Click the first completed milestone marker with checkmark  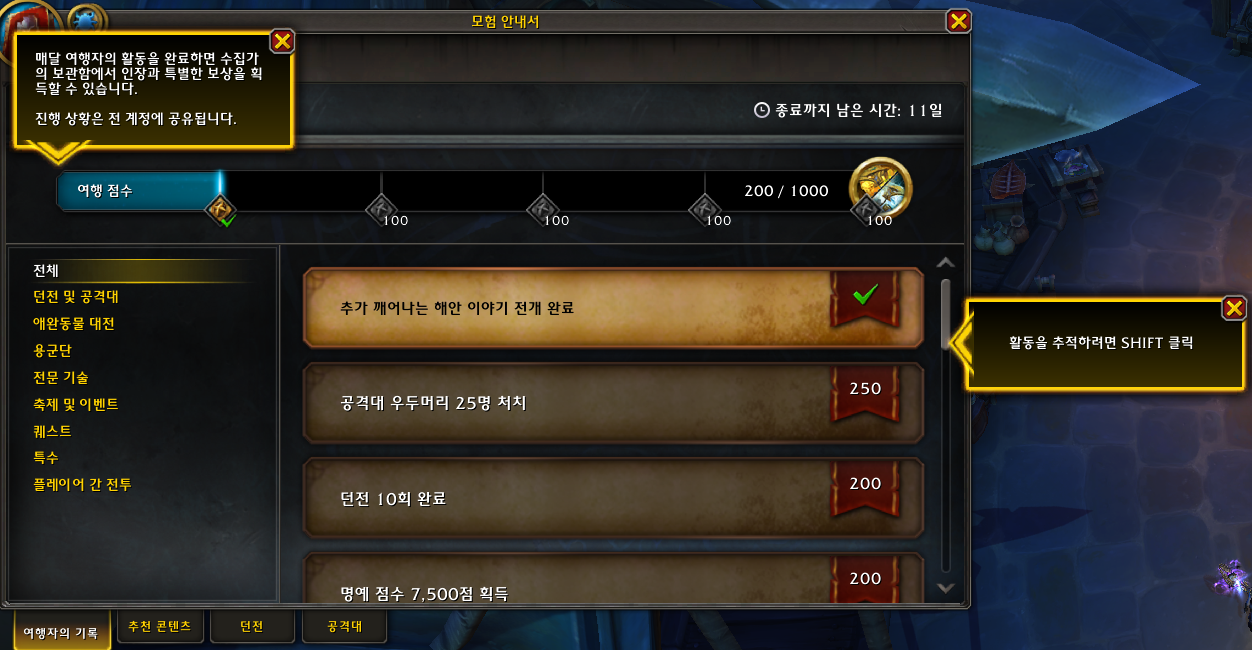[x=220, y=209]
